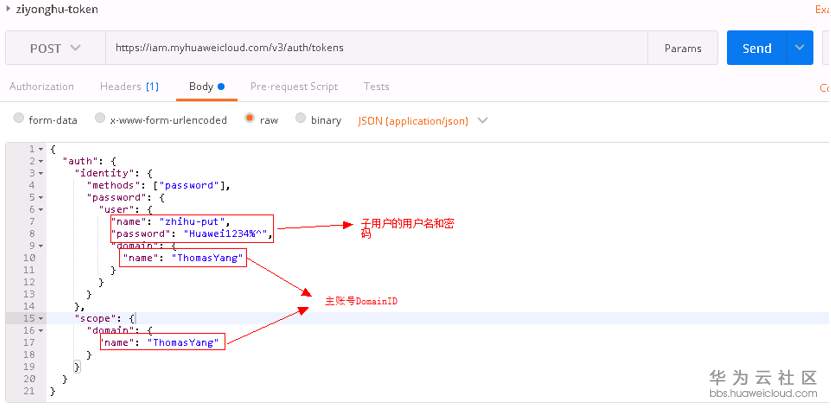Click the request URL field
This screenshot has width=831, height=408.
pyautogui.click(x=376, y=48)
